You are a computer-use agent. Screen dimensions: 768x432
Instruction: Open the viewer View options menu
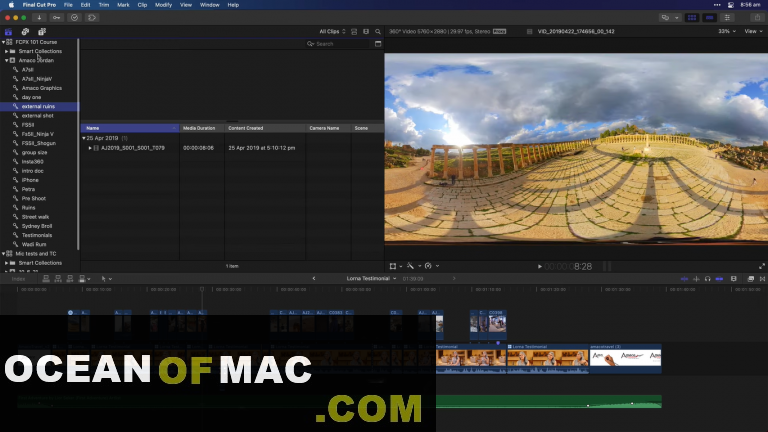coord(752,32)
